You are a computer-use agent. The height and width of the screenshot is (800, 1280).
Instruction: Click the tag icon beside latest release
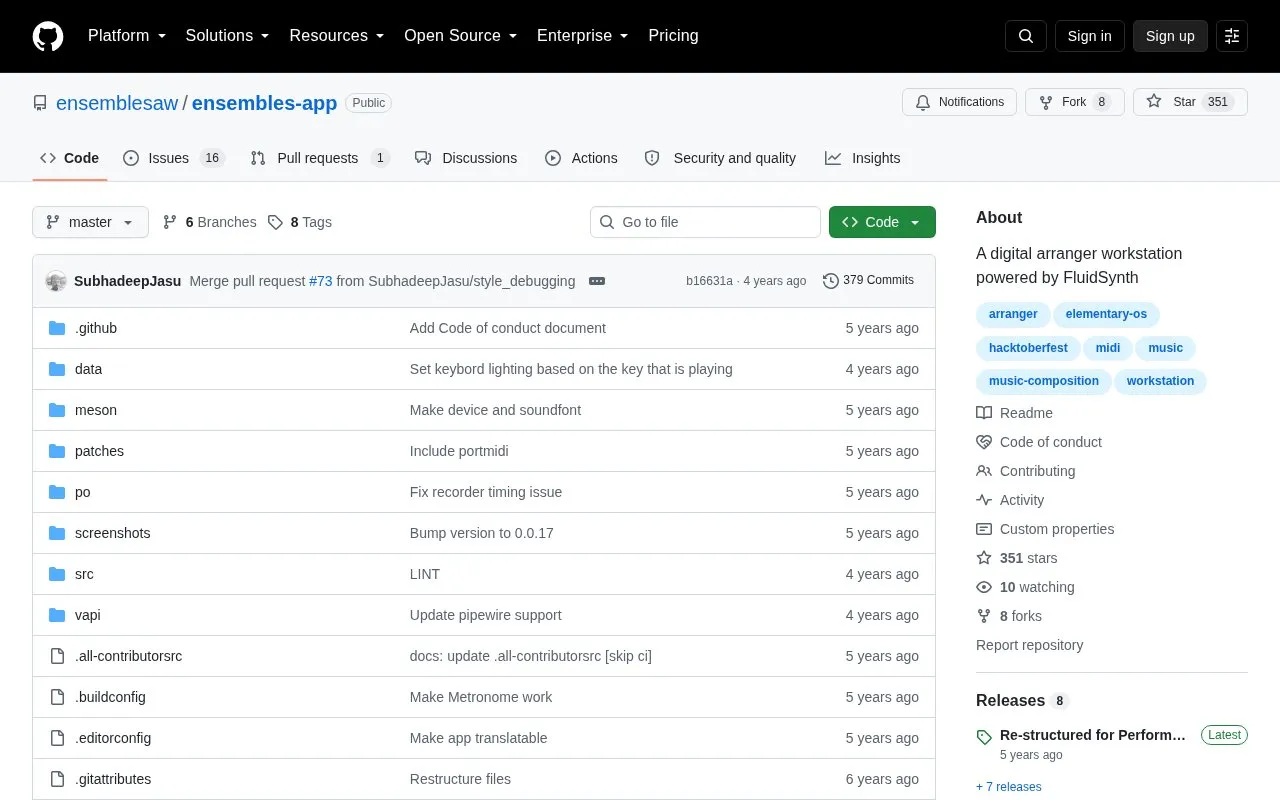(x=984, y=737)
